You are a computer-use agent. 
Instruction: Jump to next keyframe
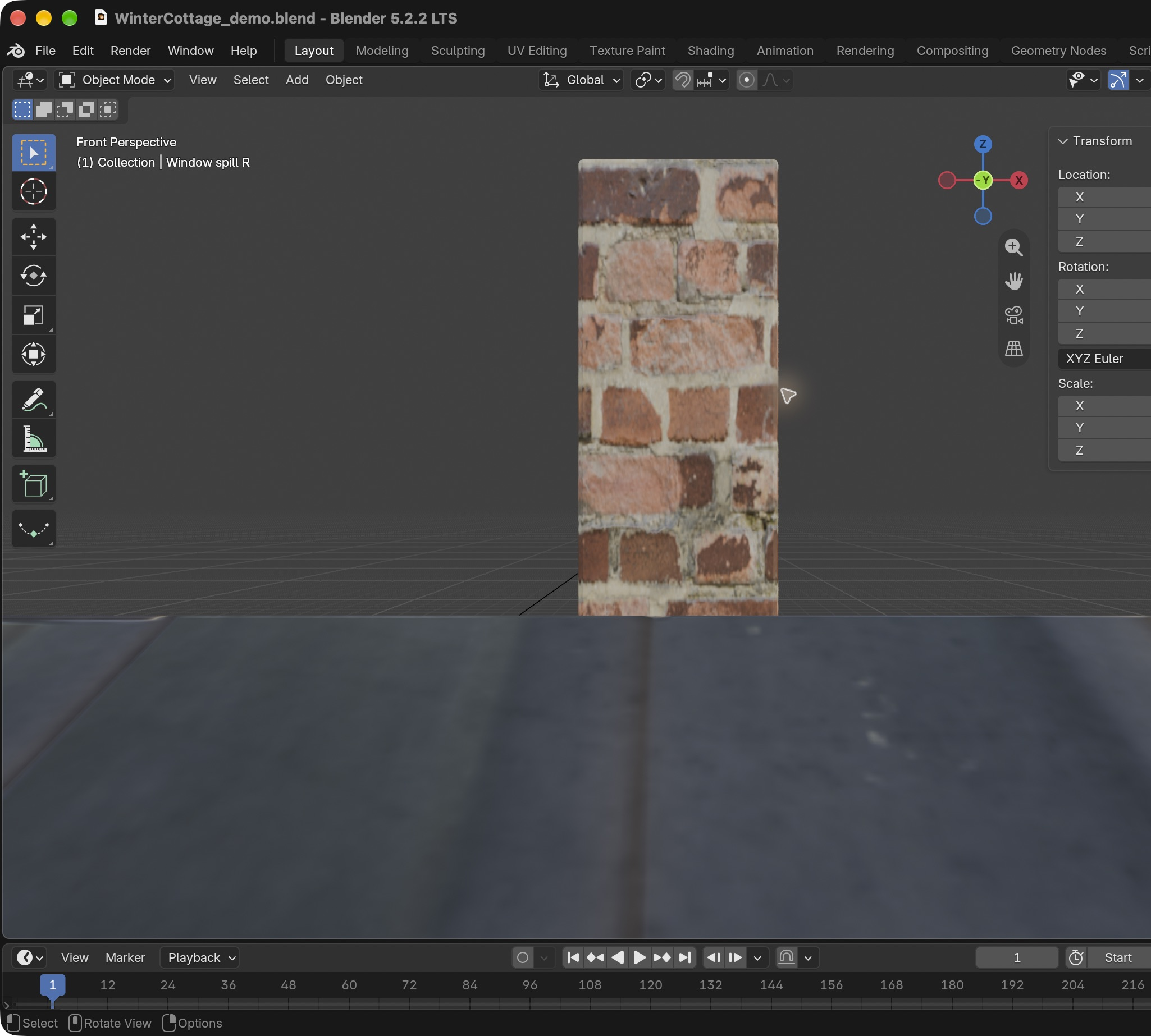(662, 957)
